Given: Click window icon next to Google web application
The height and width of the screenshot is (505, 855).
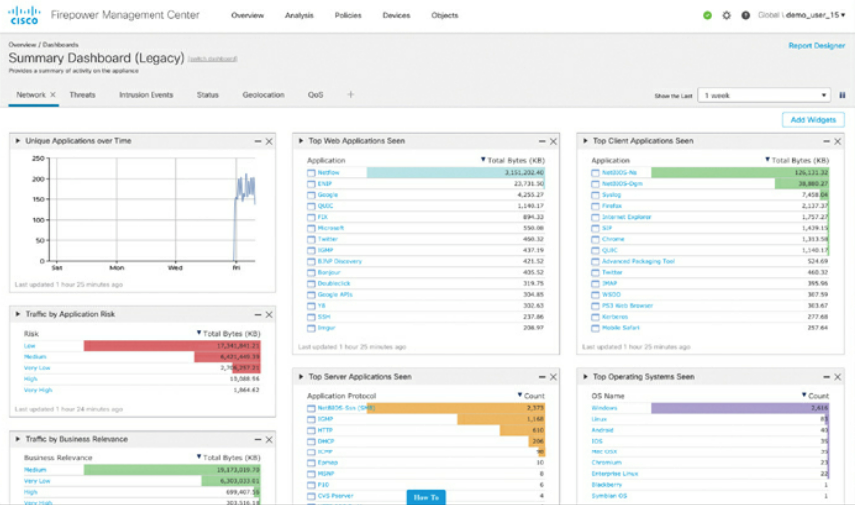Looking at the screenshot, I should coord(311,195).
